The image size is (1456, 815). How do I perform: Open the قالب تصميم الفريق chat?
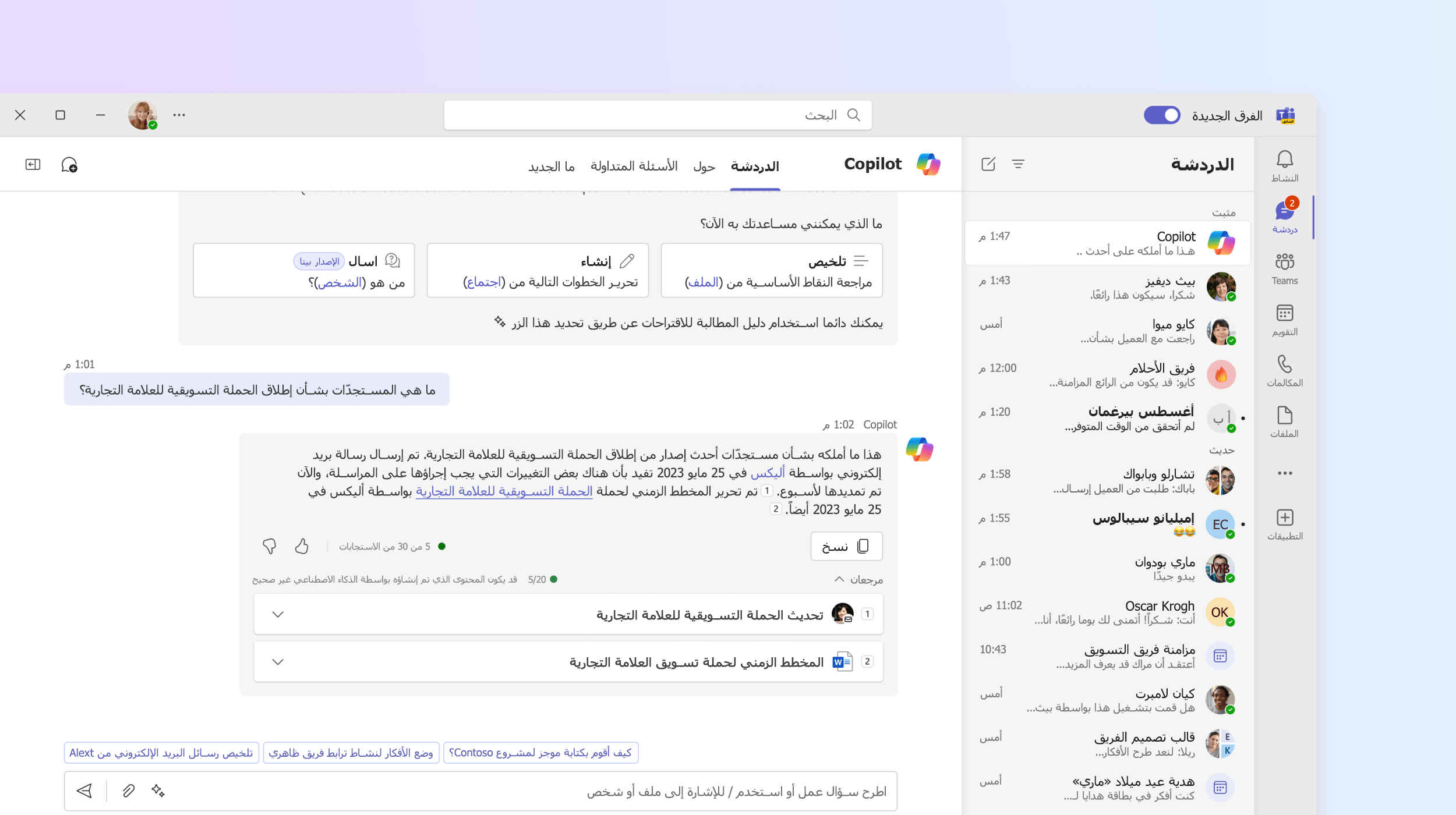click(1108, 743)
